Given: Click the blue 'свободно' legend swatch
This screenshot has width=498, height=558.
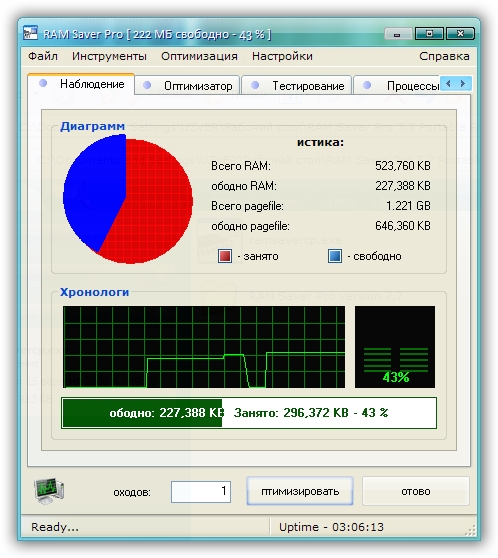Looking at the screenshot, I should pos(335,256).
